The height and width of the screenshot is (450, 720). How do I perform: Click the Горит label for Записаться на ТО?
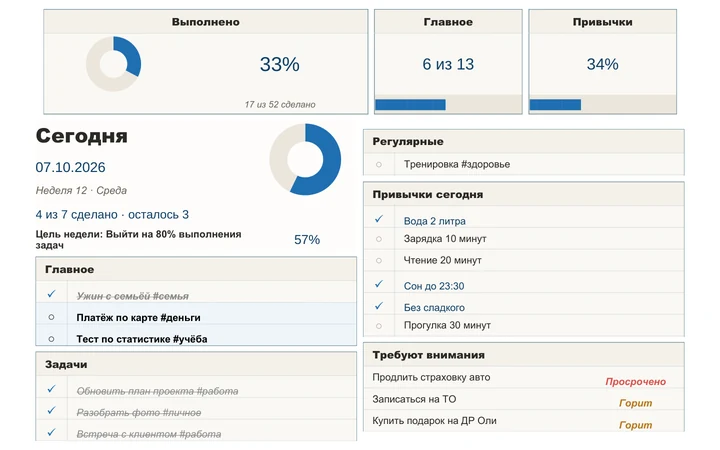(636, 403)
